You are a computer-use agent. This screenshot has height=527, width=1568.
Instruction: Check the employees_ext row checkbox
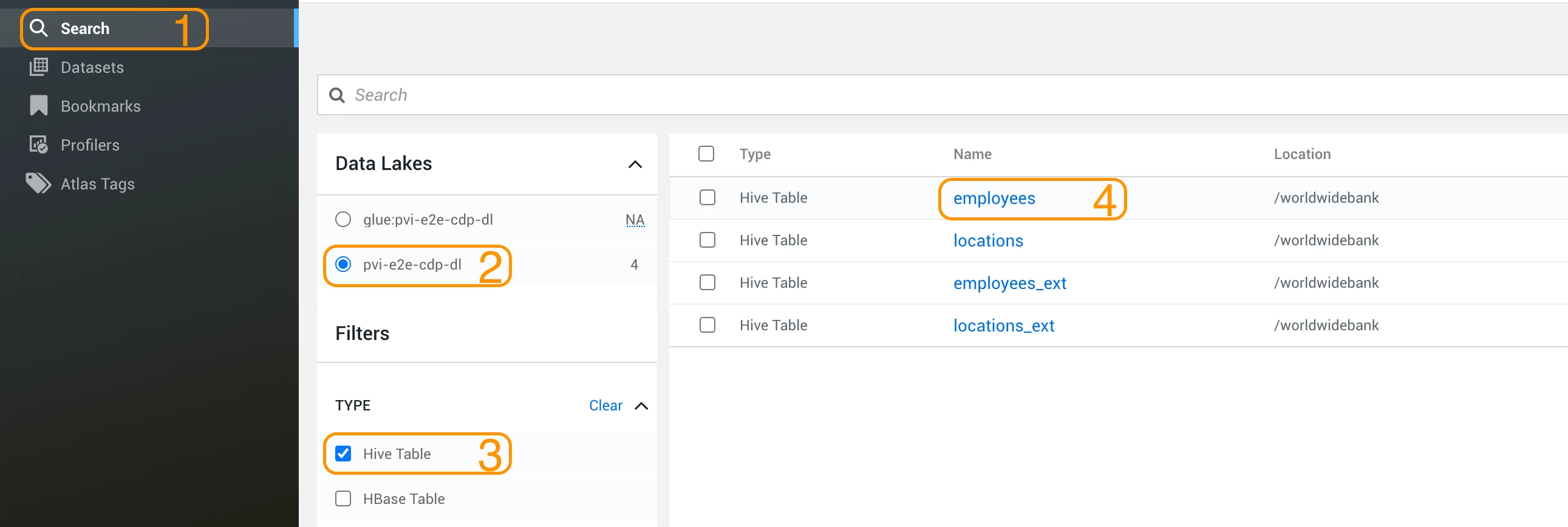[707, 283]
